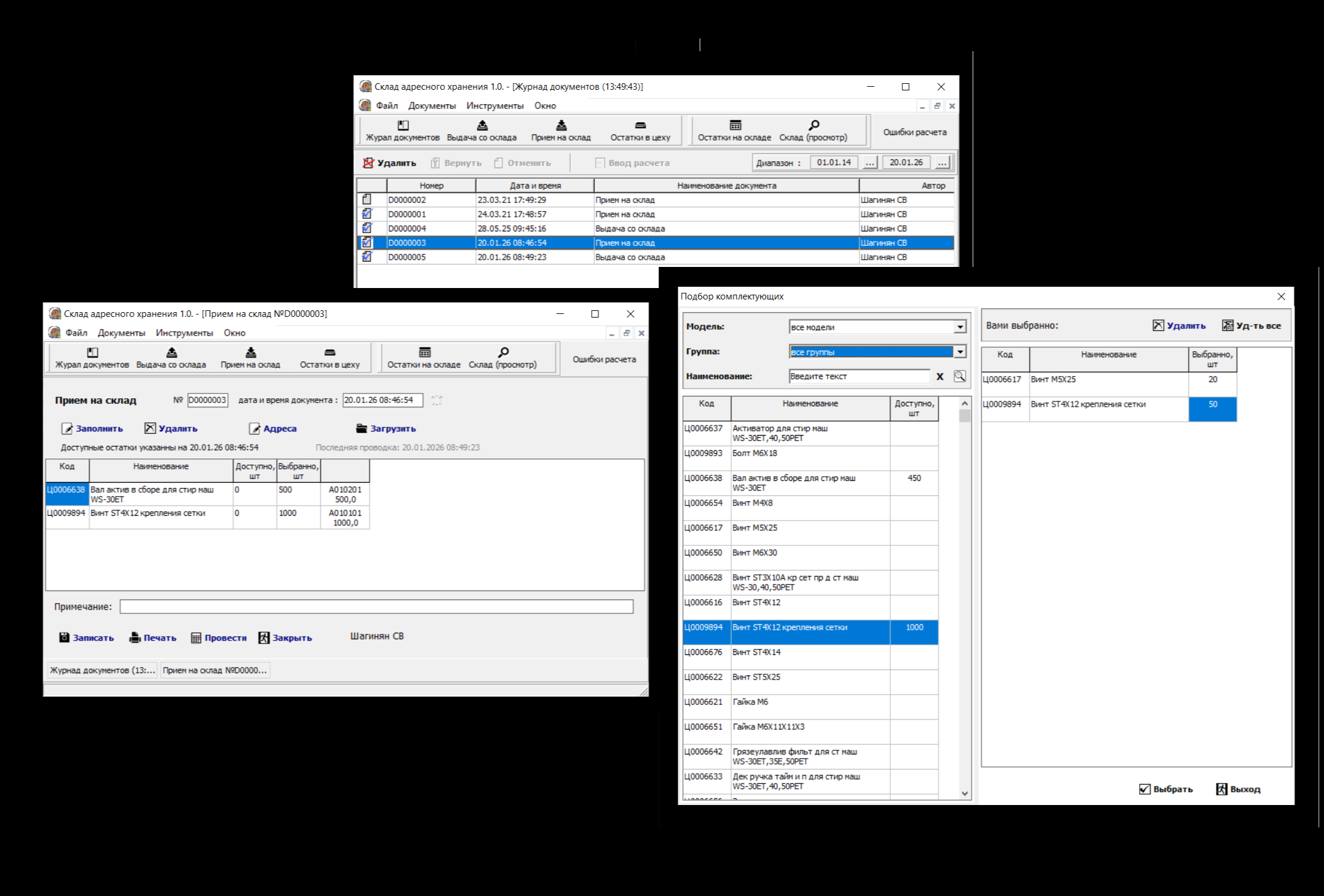
Task: Clear the Наименование filter with X
Action: (940, 377)
